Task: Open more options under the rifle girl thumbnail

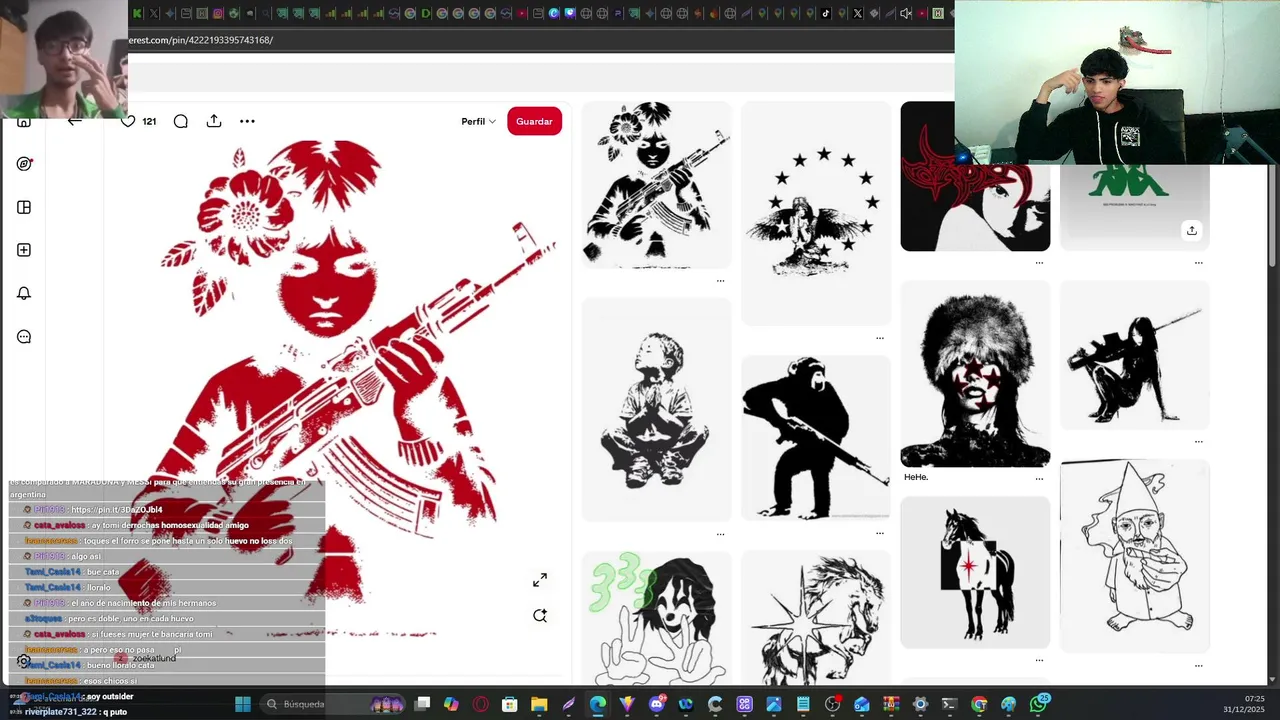Action: coord(720,281)
